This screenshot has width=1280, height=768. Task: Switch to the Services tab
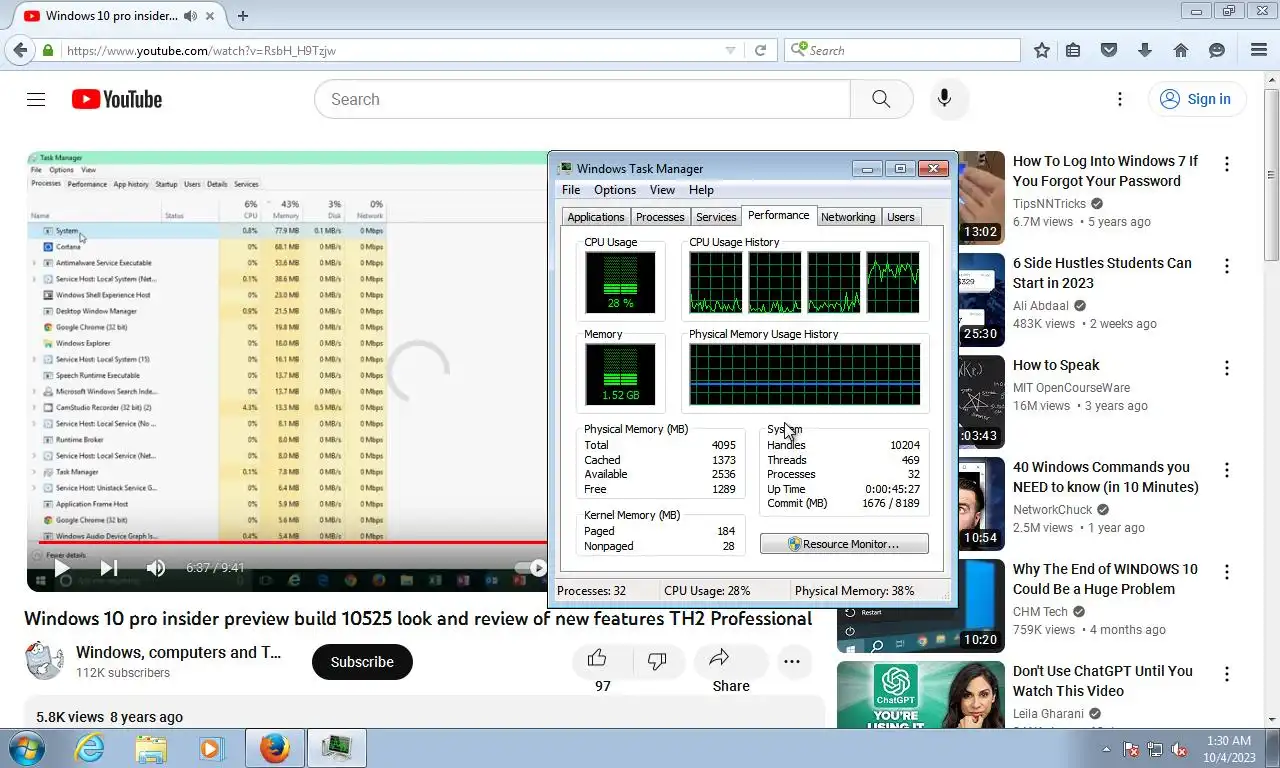[x=716, y=217]
